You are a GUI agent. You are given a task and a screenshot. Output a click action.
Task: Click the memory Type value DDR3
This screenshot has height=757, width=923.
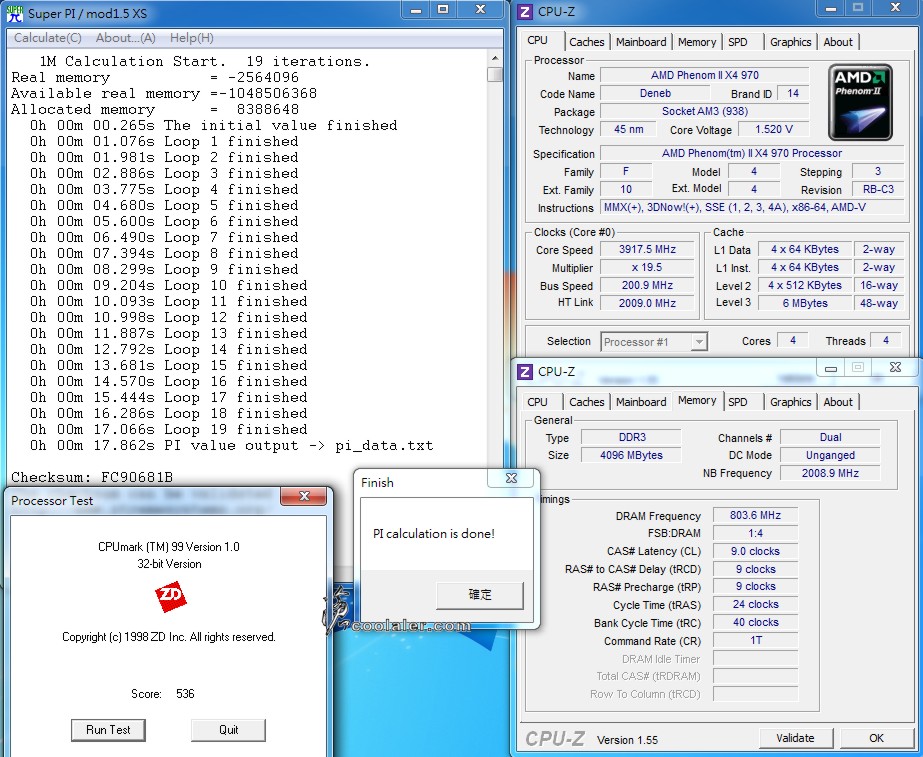click(632, 437)
